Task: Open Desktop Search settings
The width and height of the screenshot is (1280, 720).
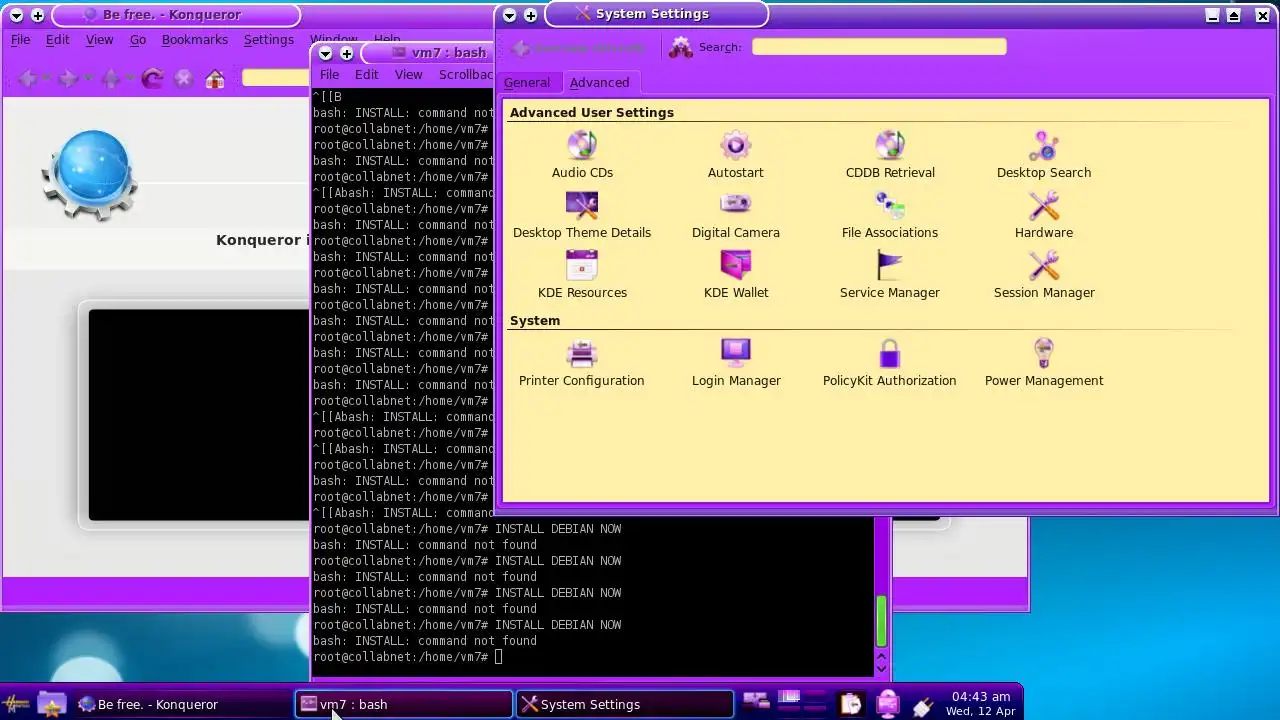Action: click(x=1043, y=155)
